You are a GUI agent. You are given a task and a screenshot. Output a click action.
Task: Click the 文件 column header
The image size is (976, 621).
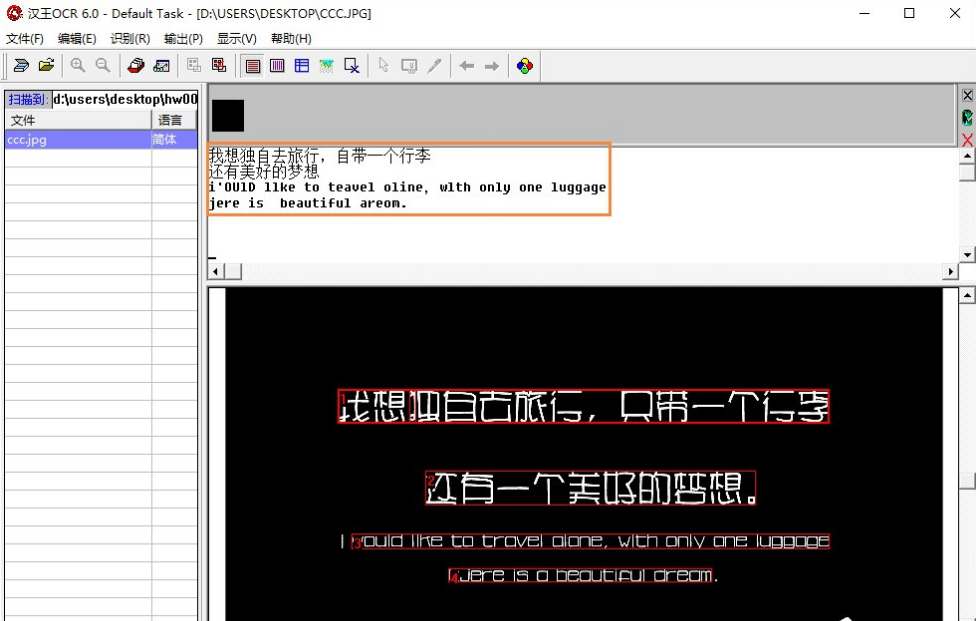point(78,120)
